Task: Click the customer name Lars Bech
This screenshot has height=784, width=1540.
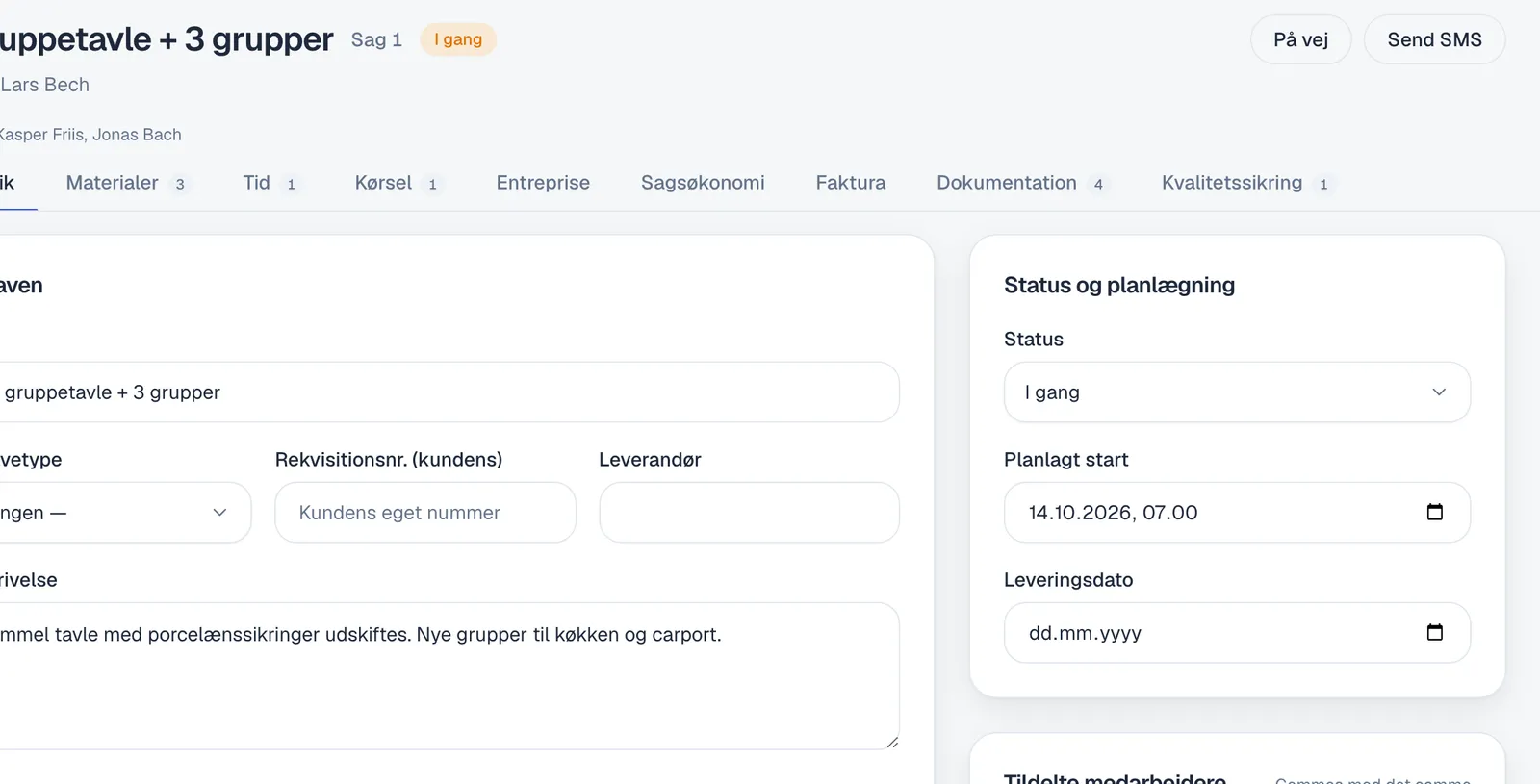Action: tap(44, 85)
